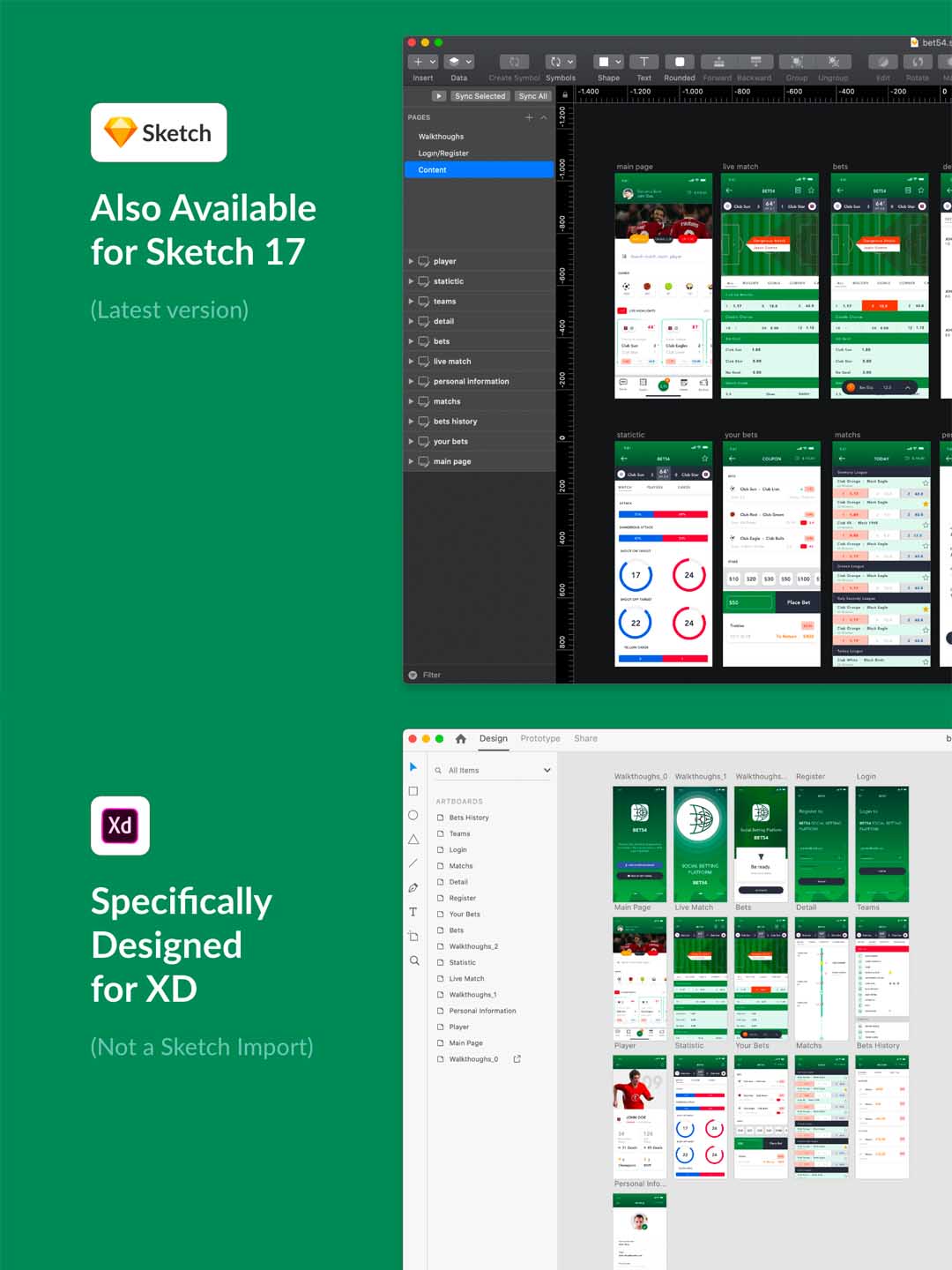The image size is (952, 1270).
Task: Click the Rounded rectangle tool in Sketch
Action: tap(679, 63)
